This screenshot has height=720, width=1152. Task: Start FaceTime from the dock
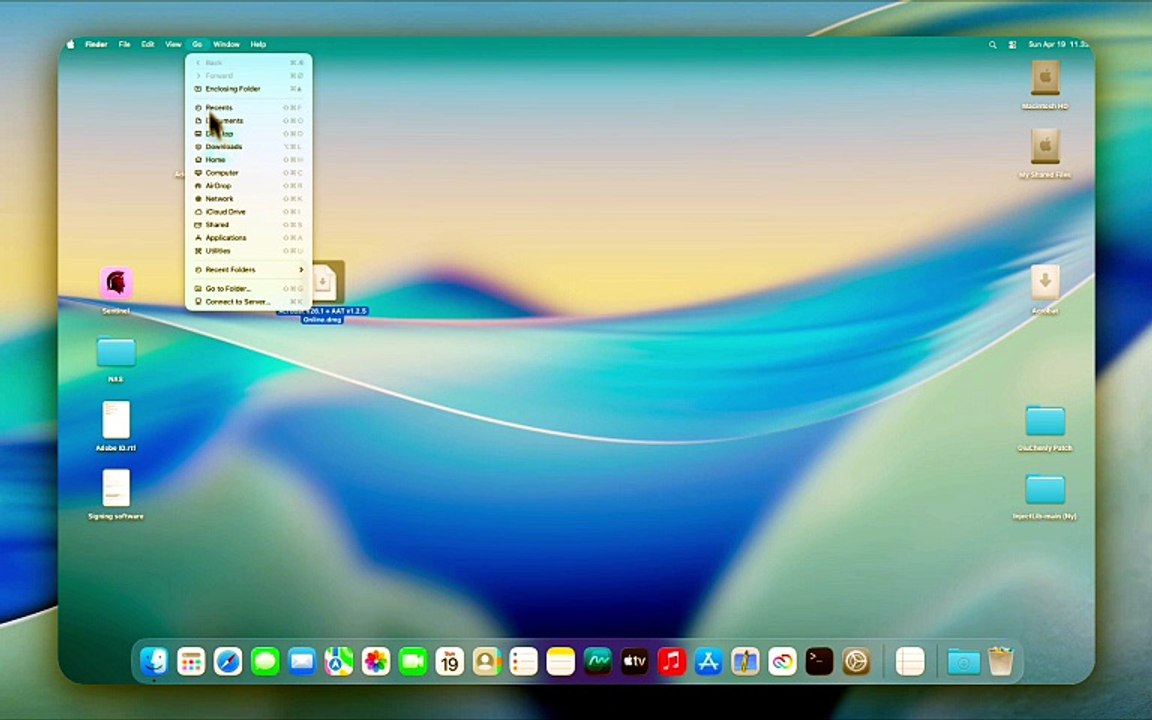pos(413,661)
